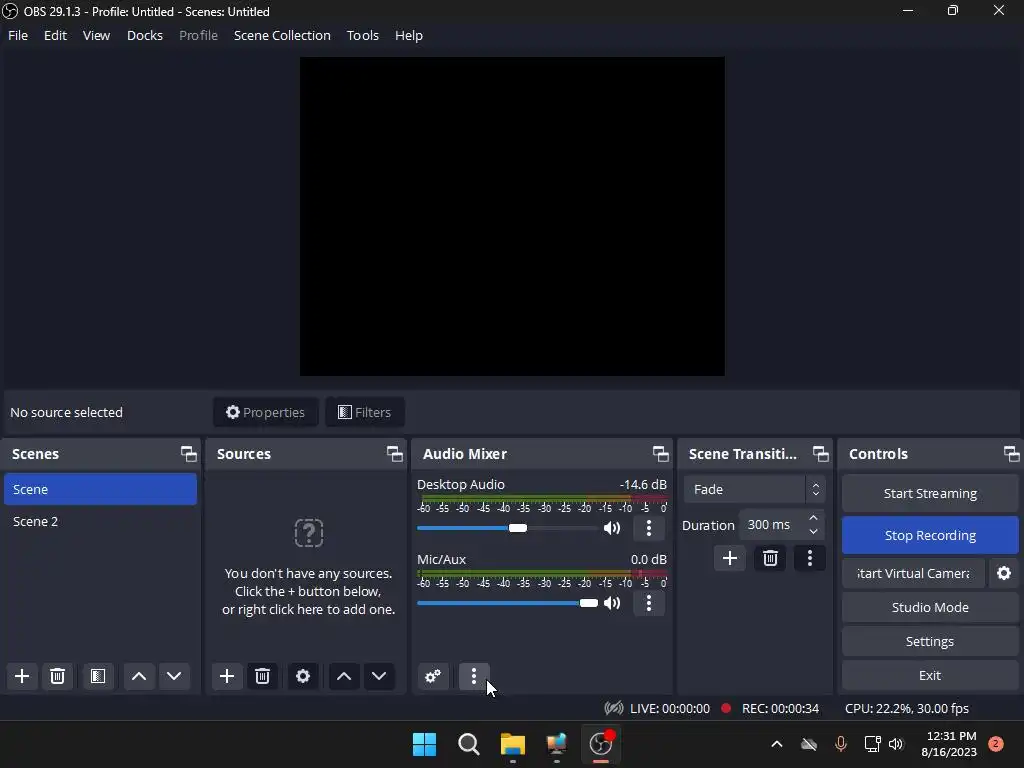Open File Explorer from taskbar
The height and width of the screenshot is (768, 1024).
(513, 744)
